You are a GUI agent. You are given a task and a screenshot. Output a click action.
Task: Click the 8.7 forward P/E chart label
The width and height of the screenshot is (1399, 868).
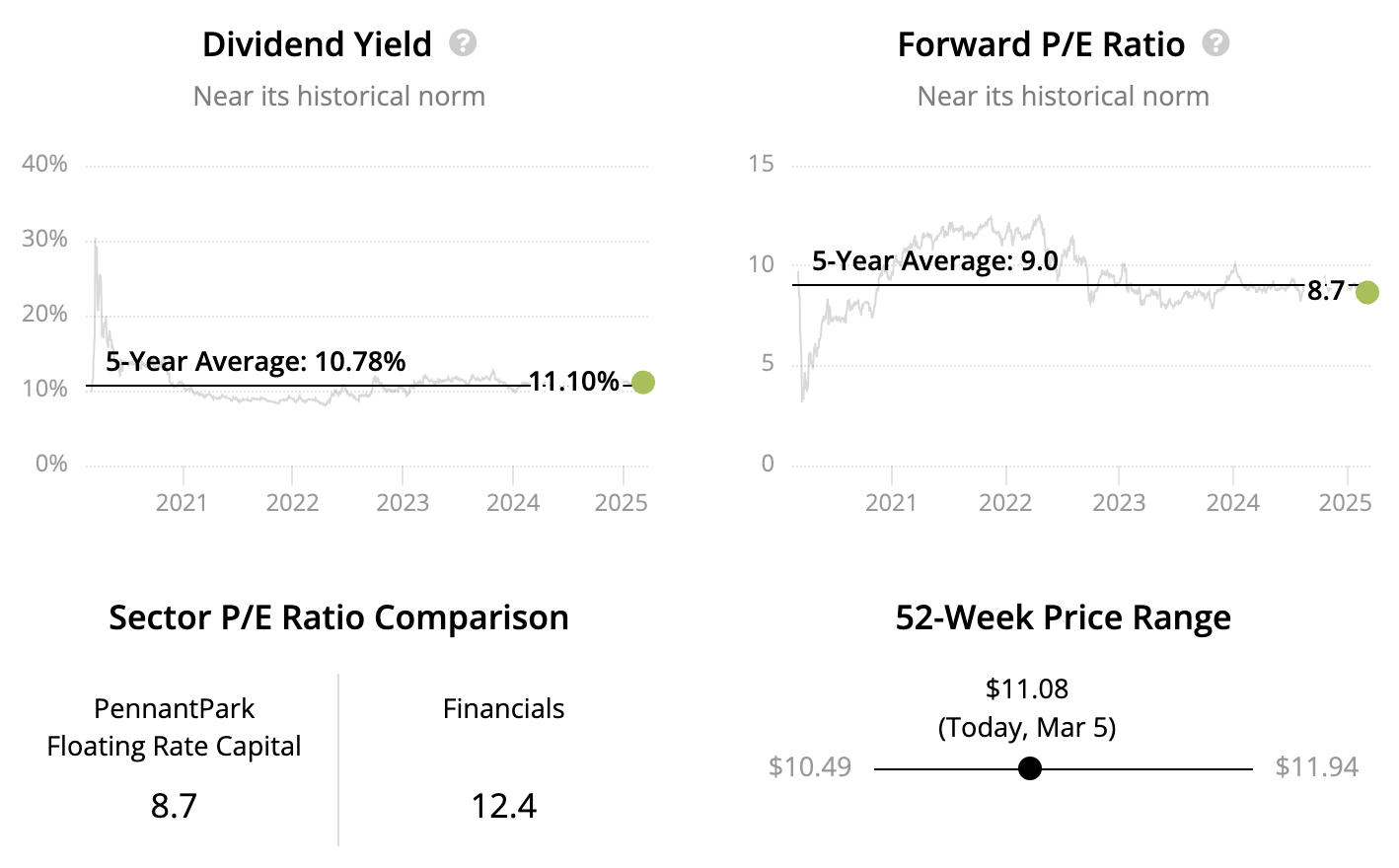(x=1326, y=290)
